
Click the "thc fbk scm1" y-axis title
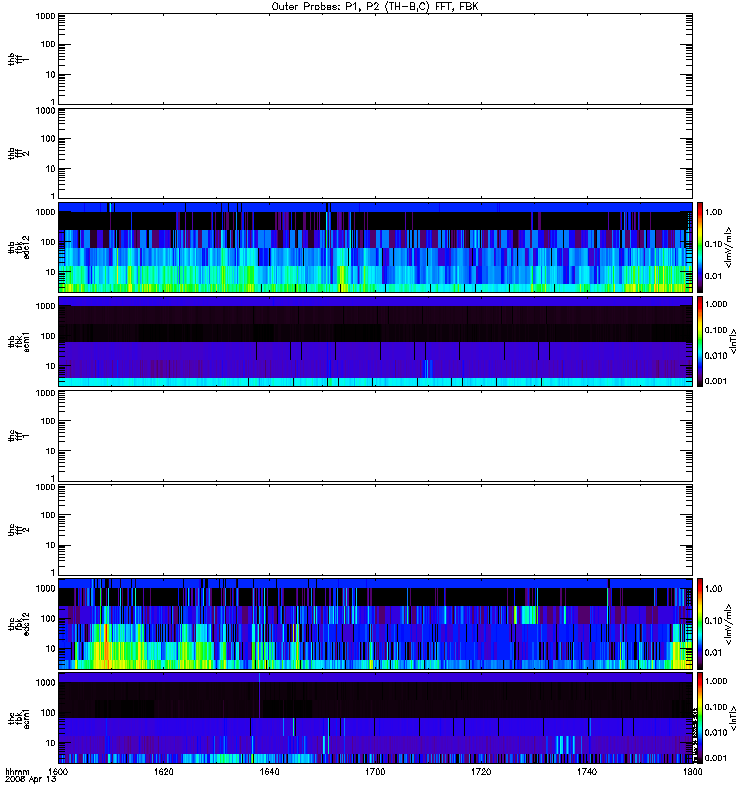point(18,718)
